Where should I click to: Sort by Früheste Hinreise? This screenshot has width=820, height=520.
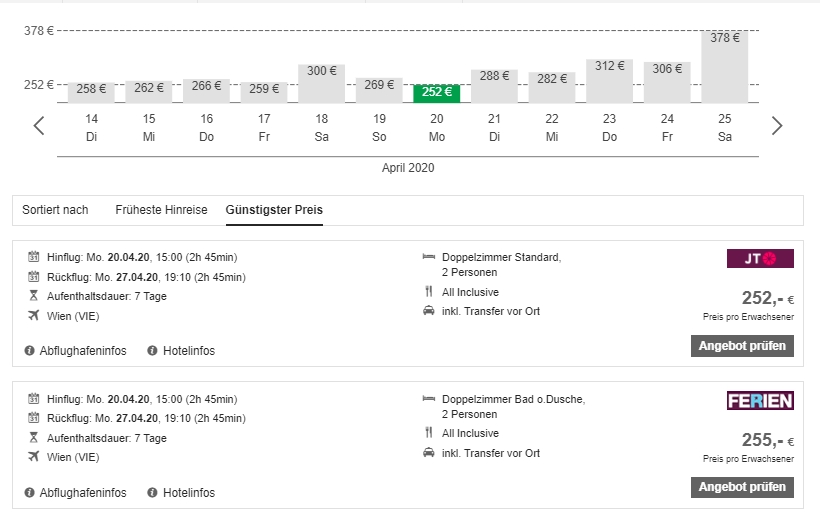pos(161,210)
